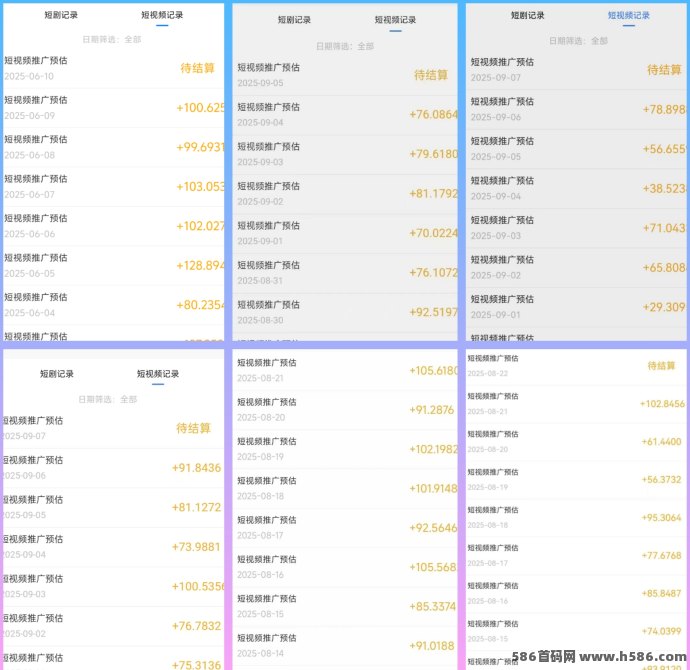Screen dimensions: 690x670
Task: Select the amount +99.6931
Action: coord(200,147)
